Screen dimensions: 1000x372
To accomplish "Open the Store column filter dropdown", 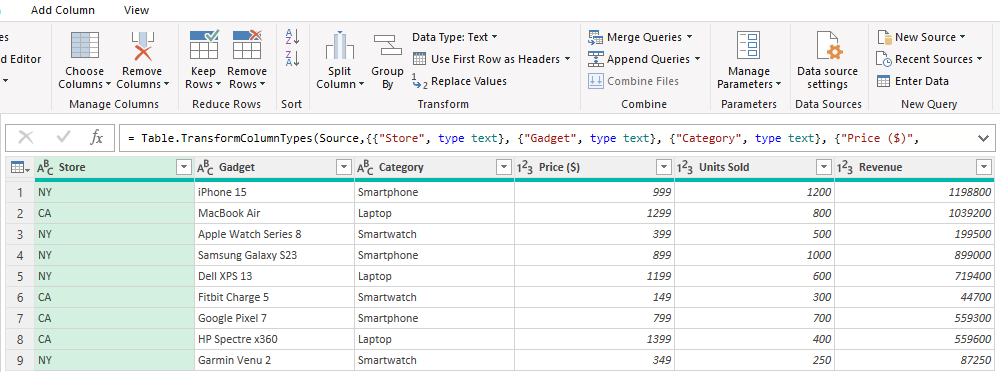I will pos(184,167).
